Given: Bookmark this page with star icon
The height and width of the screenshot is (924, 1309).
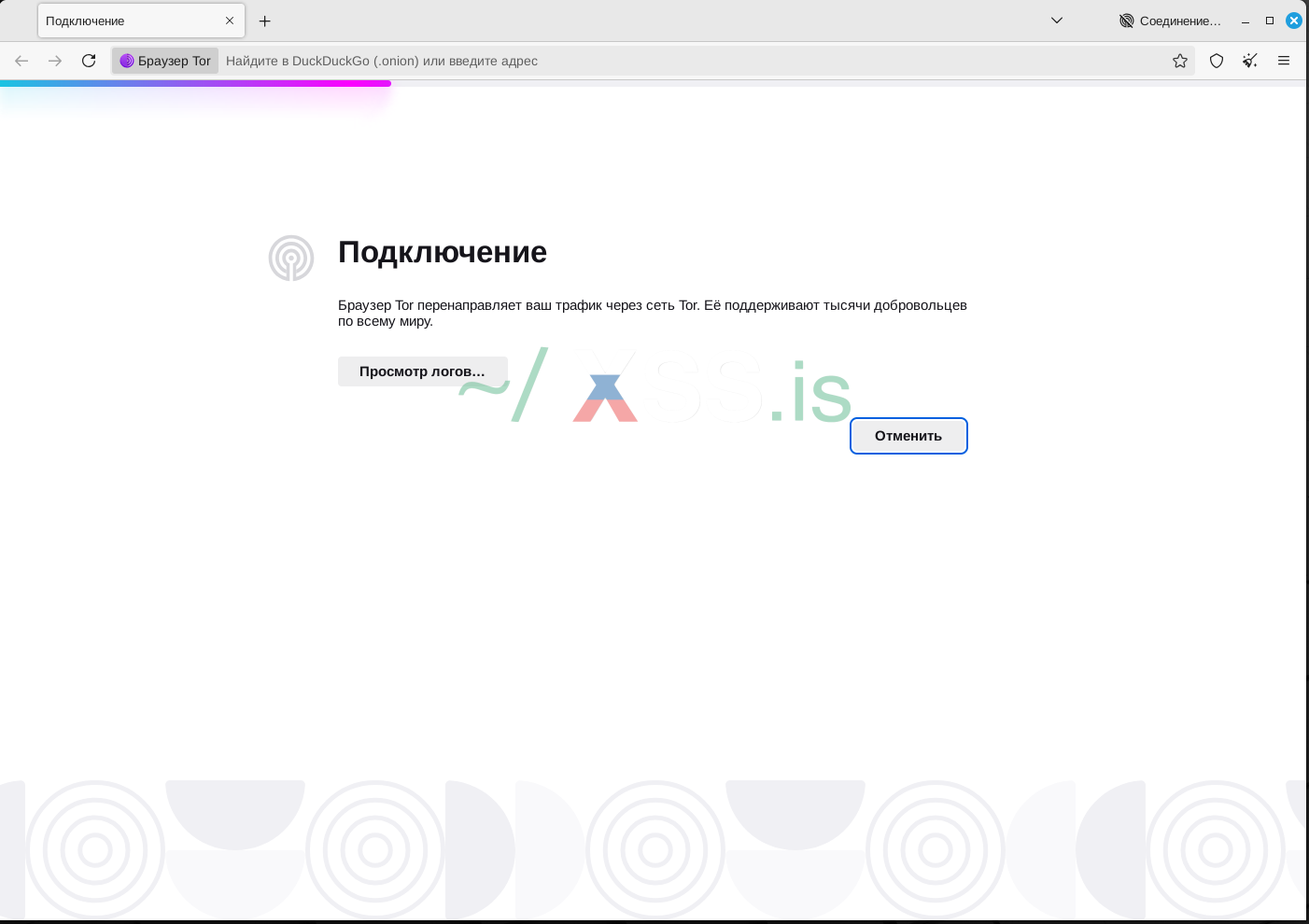Looking at the screenshot, I should 1180,61.
